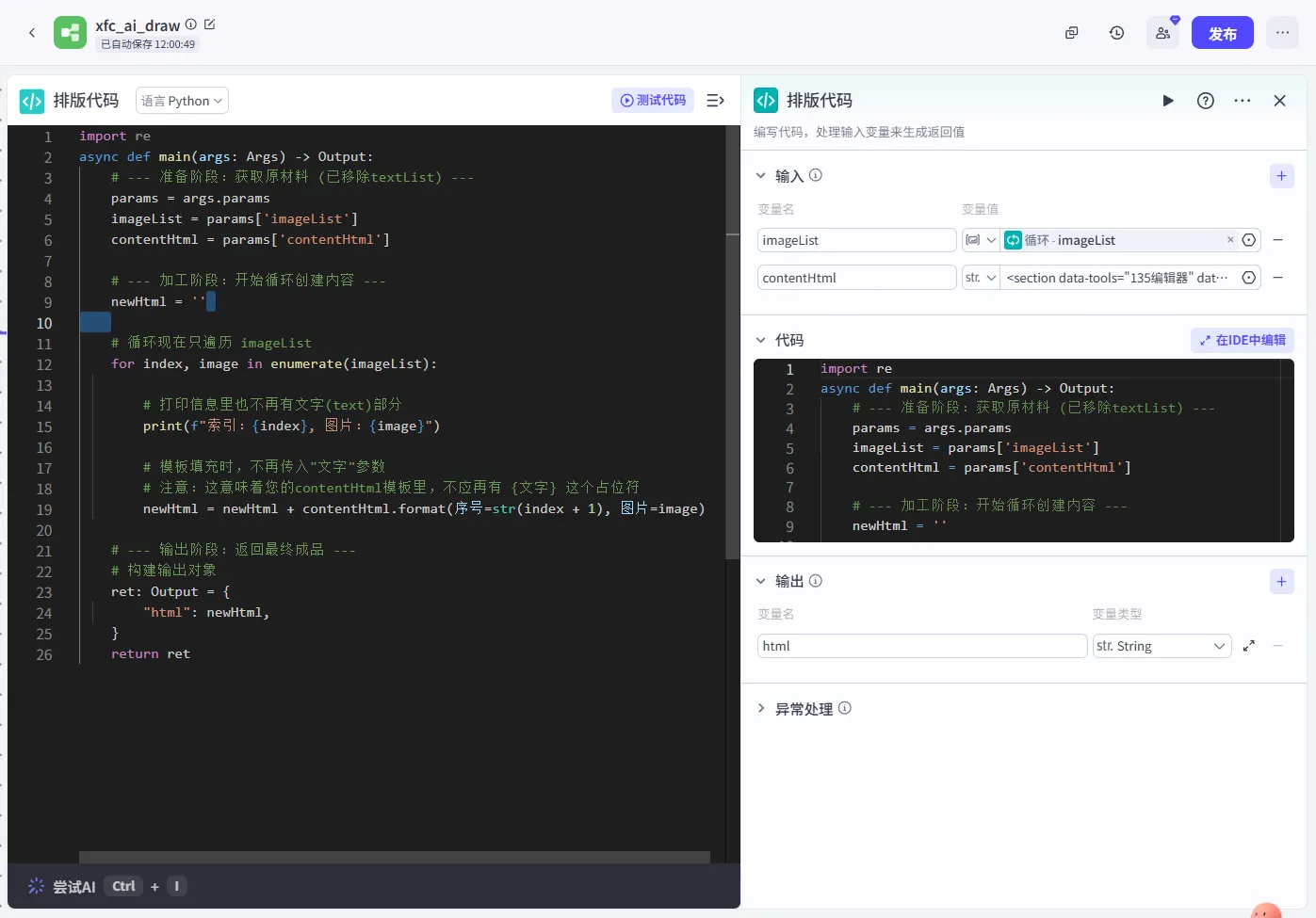
Task: Click 'params = args.params' in left editor
Action: click(x=190, y=199)
